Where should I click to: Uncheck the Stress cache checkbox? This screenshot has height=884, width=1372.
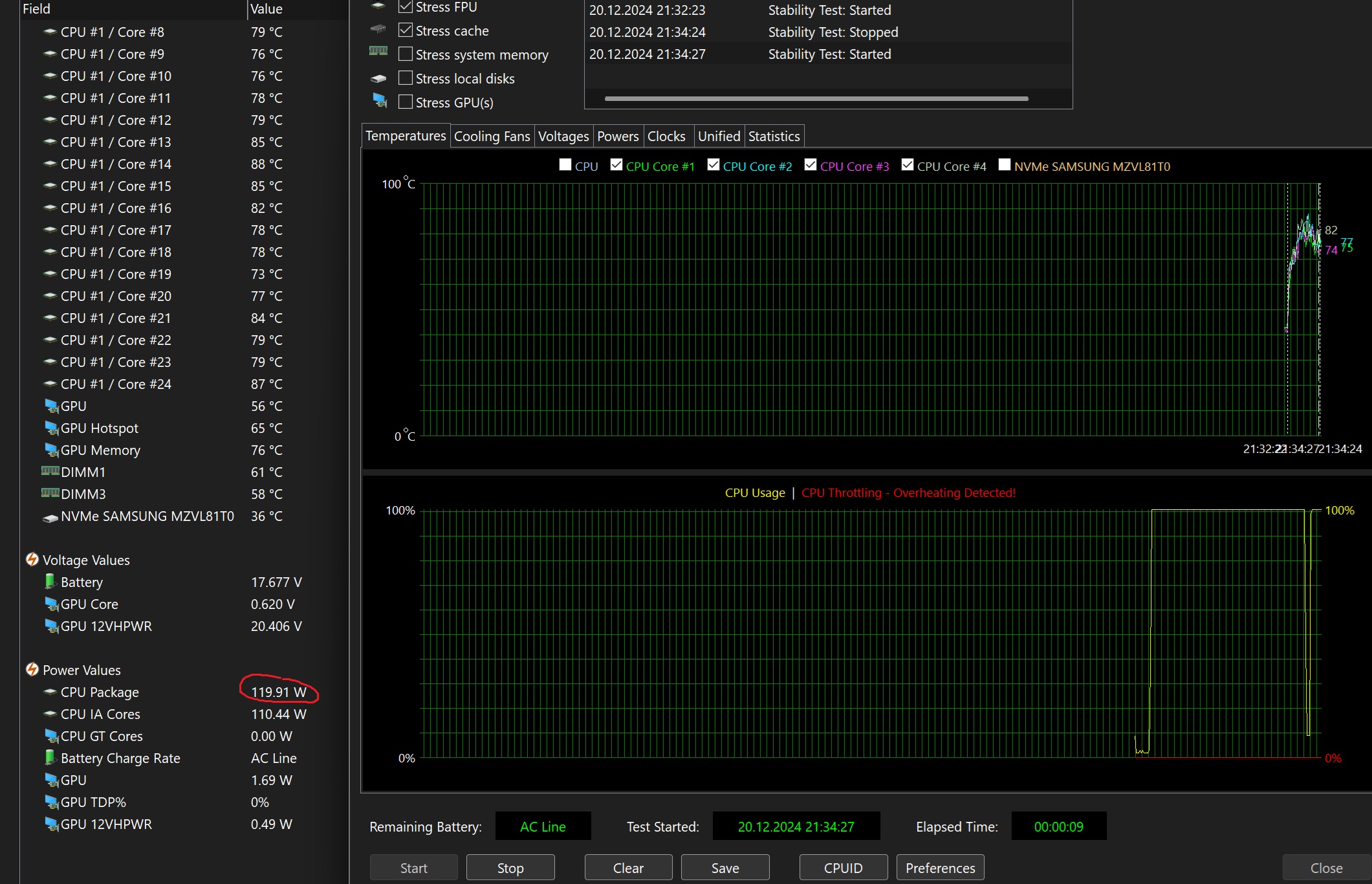pos(406,30)
